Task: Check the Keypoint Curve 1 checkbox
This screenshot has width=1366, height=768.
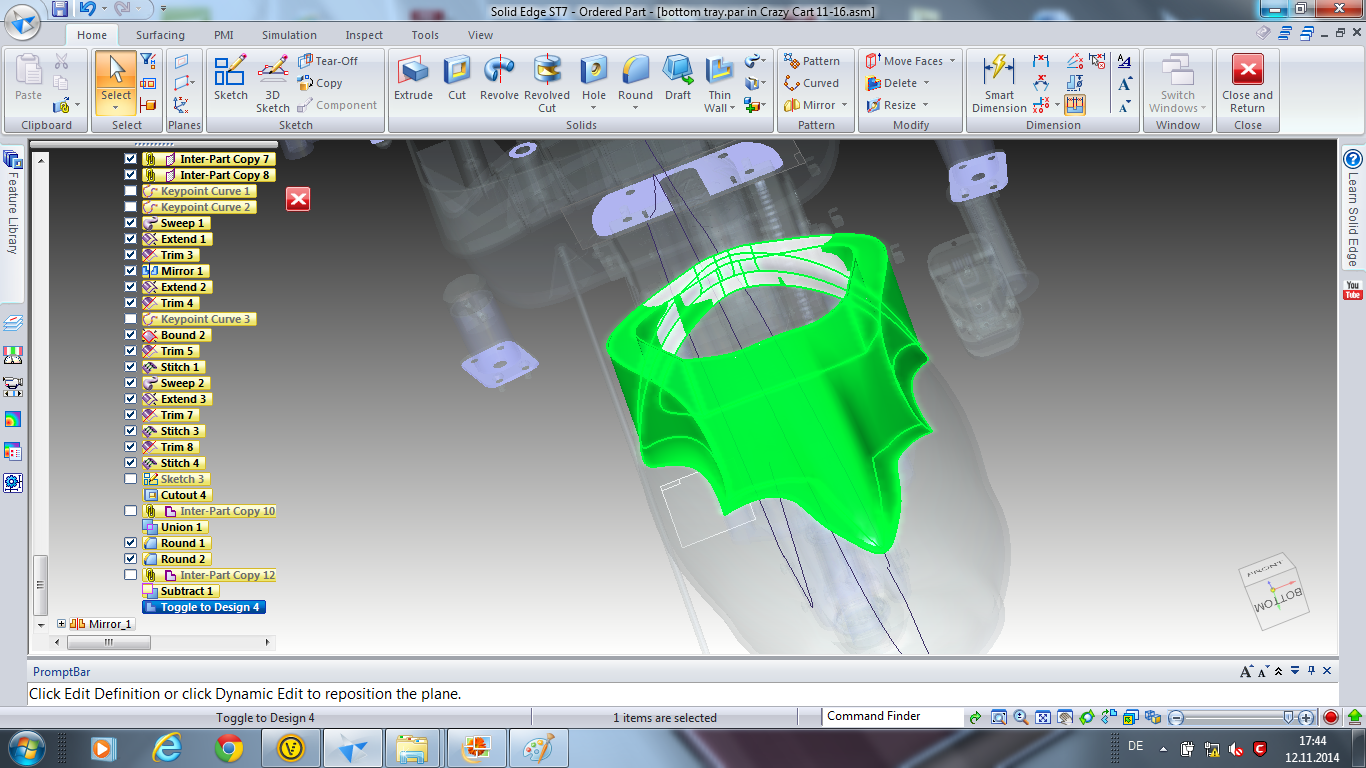Action: (130, 191)
